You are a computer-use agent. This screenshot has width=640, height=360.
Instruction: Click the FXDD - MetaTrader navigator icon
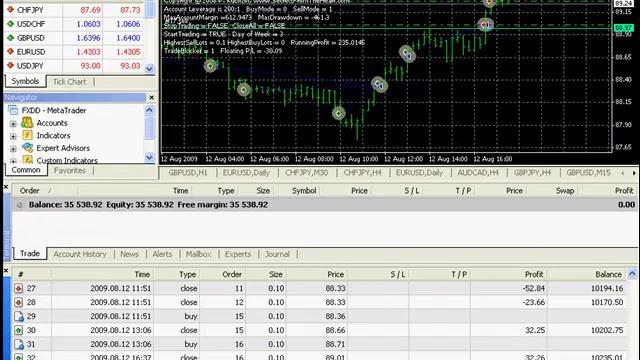click(x=13, y=110)
